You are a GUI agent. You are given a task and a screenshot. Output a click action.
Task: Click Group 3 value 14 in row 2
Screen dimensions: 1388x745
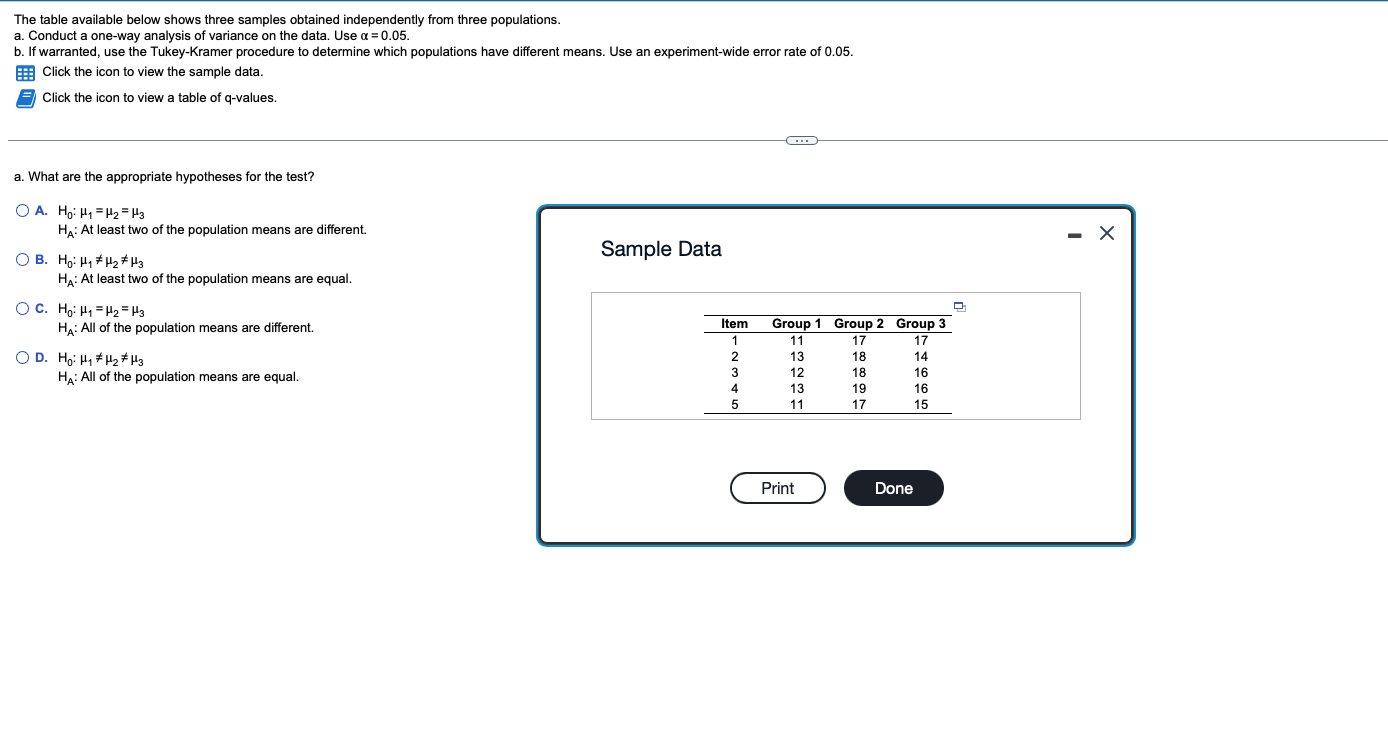(921, 357)
